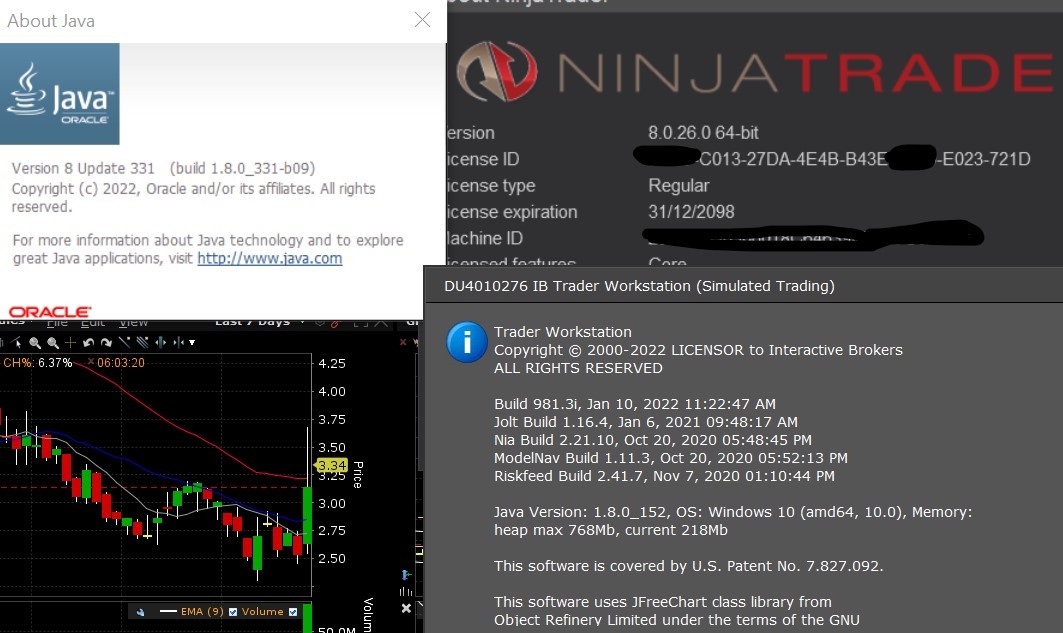Select the pointer tool in chart toolbar
This screenshot has height=633, width=1063.
point(16,342)
